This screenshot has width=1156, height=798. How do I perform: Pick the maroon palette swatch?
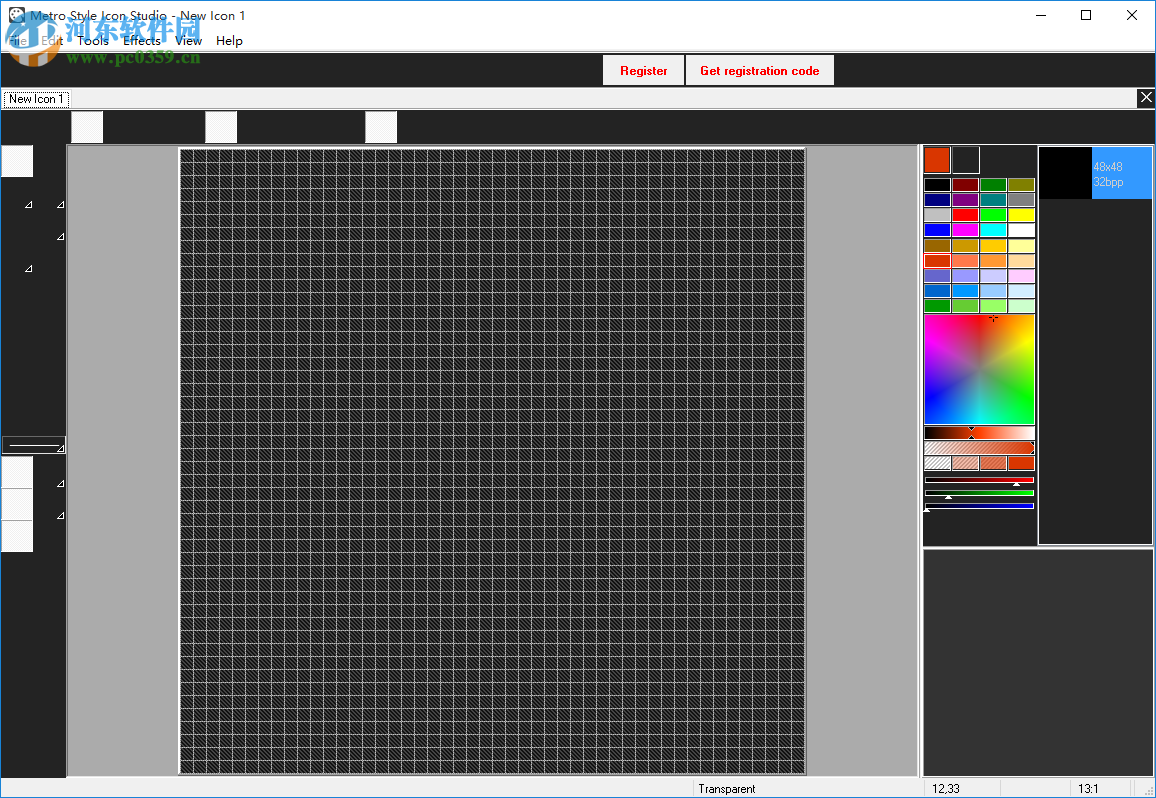click(x=965, y=185)
